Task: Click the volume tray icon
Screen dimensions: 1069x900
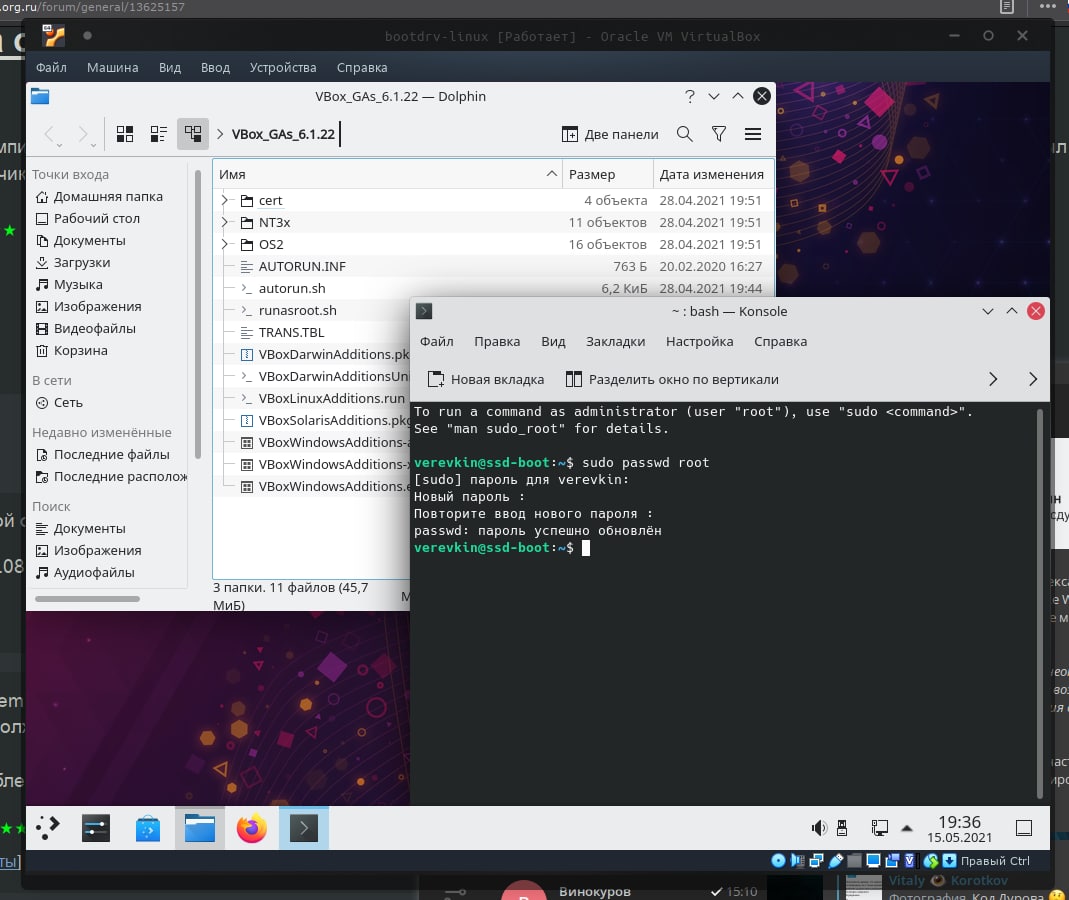Action: pos(818,828)
